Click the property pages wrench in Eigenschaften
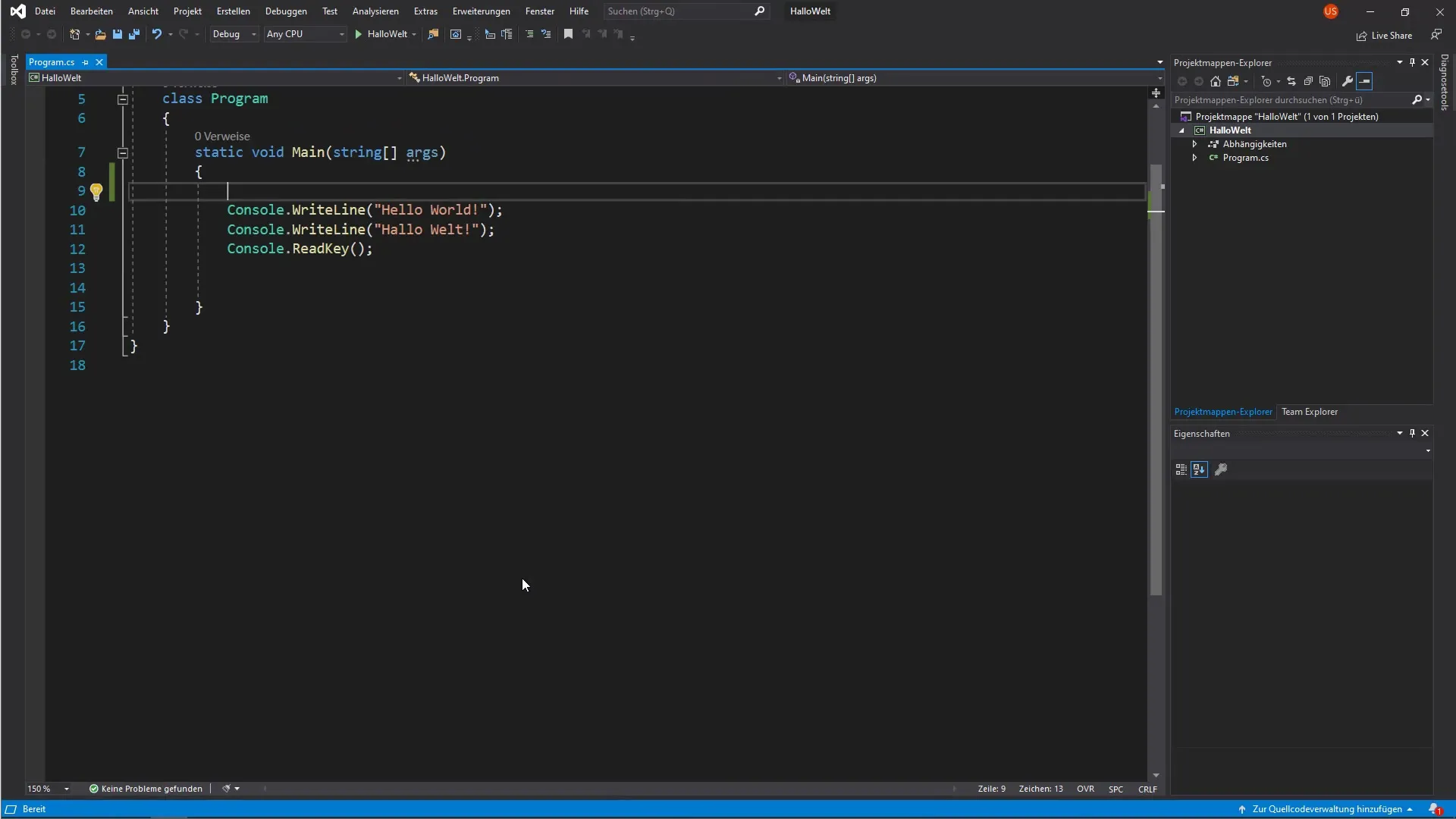This screenshot has width=1456, height=819. [x=1221, y=469]
